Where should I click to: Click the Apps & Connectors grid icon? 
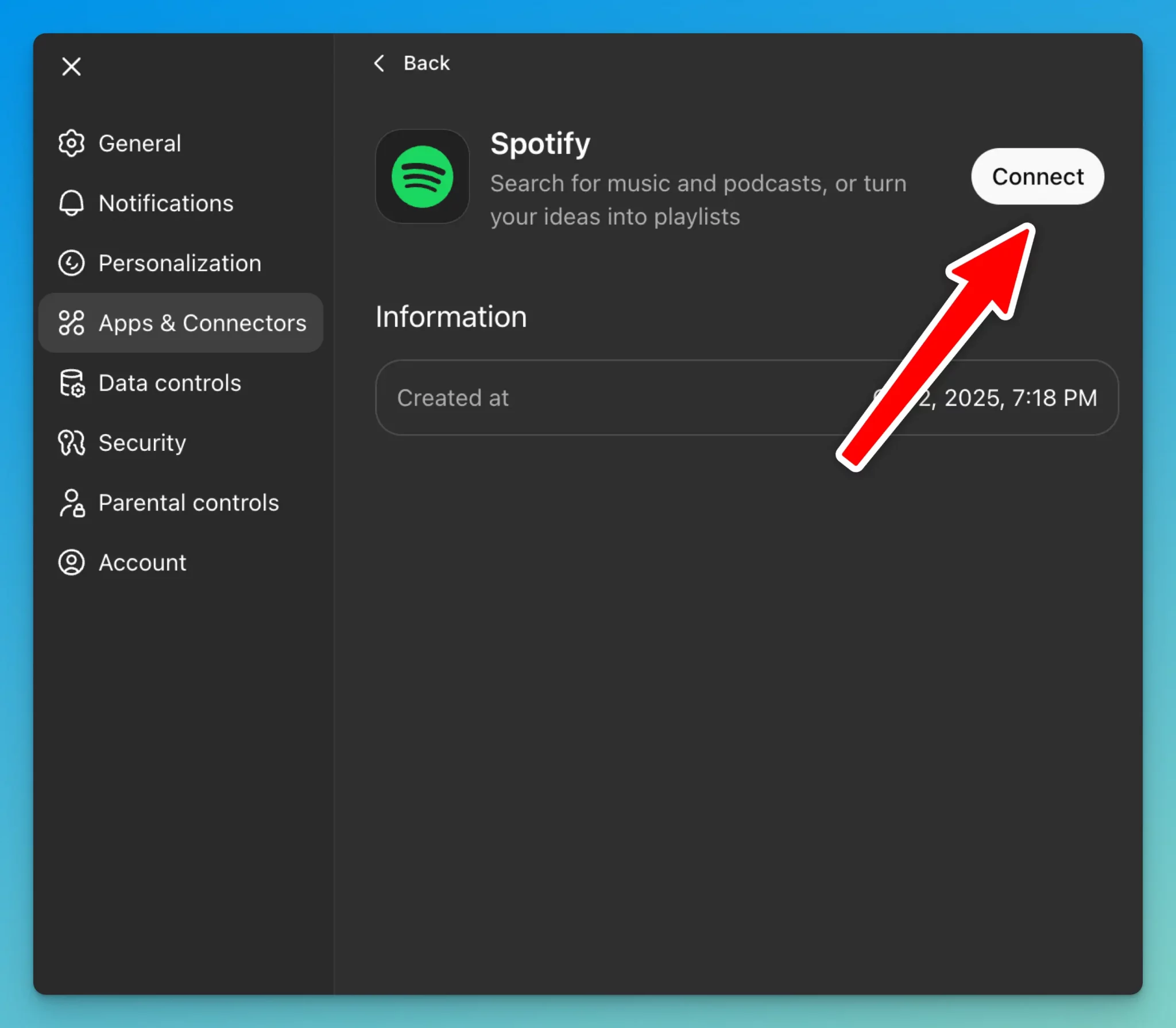(71, 323)
